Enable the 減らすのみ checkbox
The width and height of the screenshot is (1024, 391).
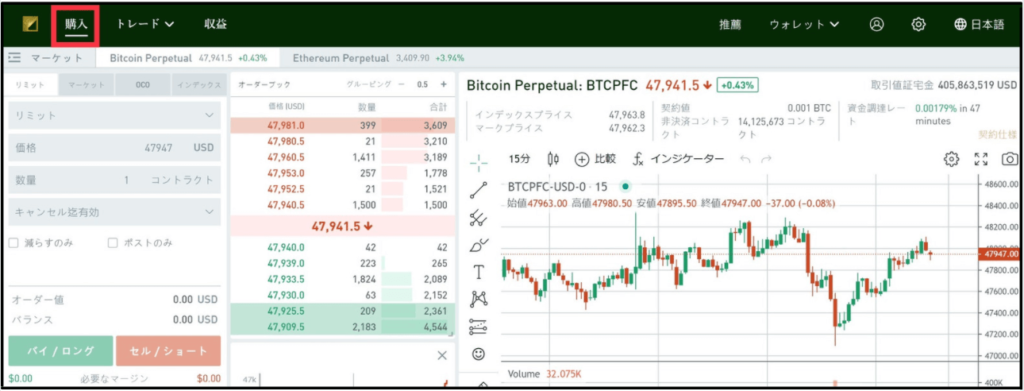[13, 243]
